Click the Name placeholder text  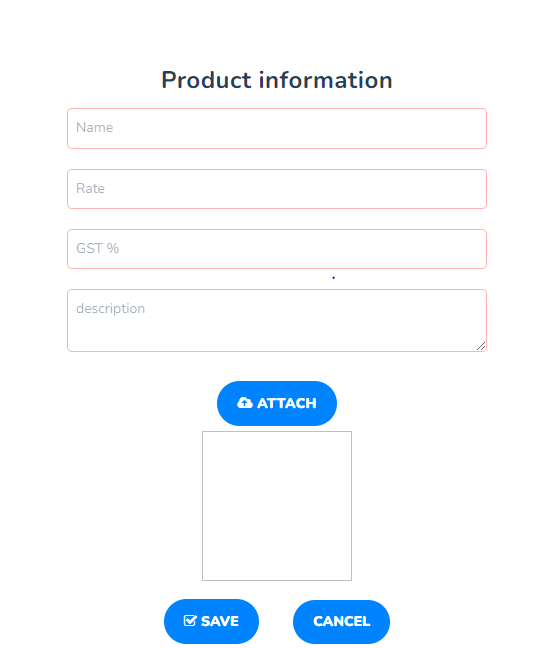(x=95, y=127)
